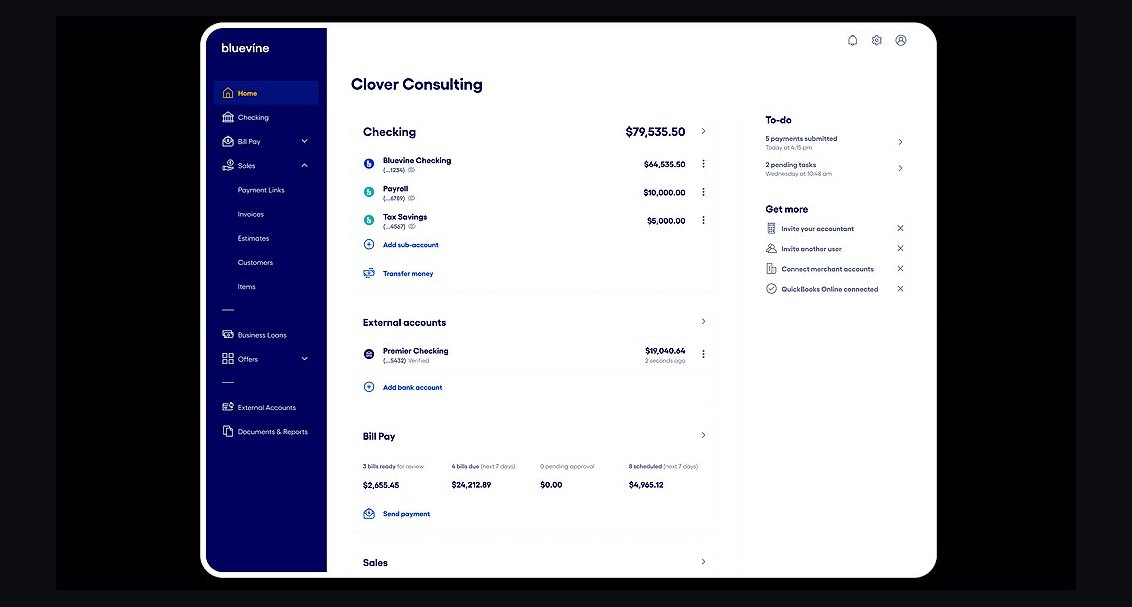
Task: Open Payment Links under Sales
Action: click(x=261, y=190)
